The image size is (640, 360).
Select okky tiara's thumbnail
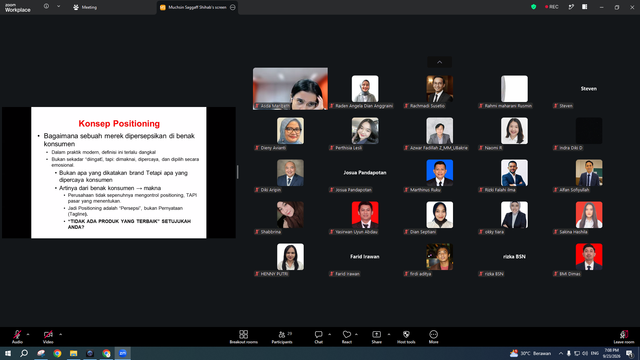(514, 215)
